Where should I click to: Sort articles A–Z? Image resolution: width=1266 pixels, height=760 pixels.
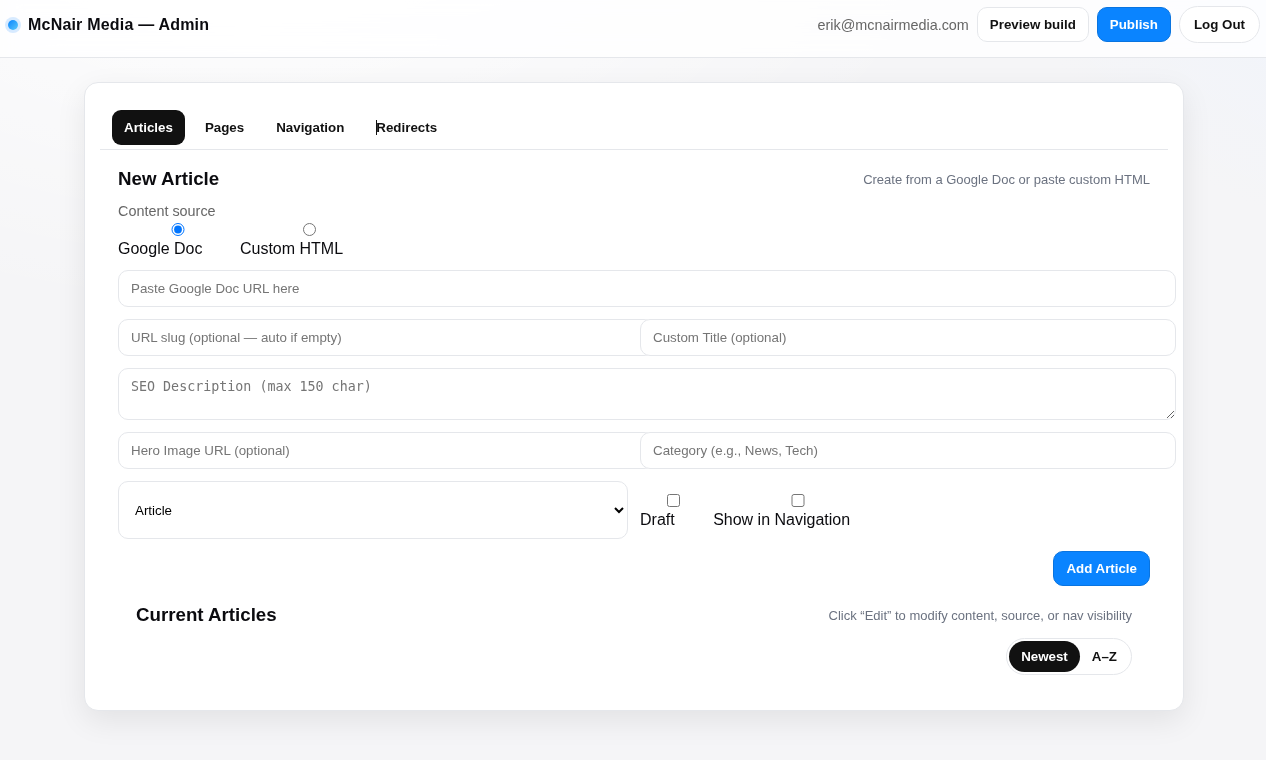[1104, 657]
